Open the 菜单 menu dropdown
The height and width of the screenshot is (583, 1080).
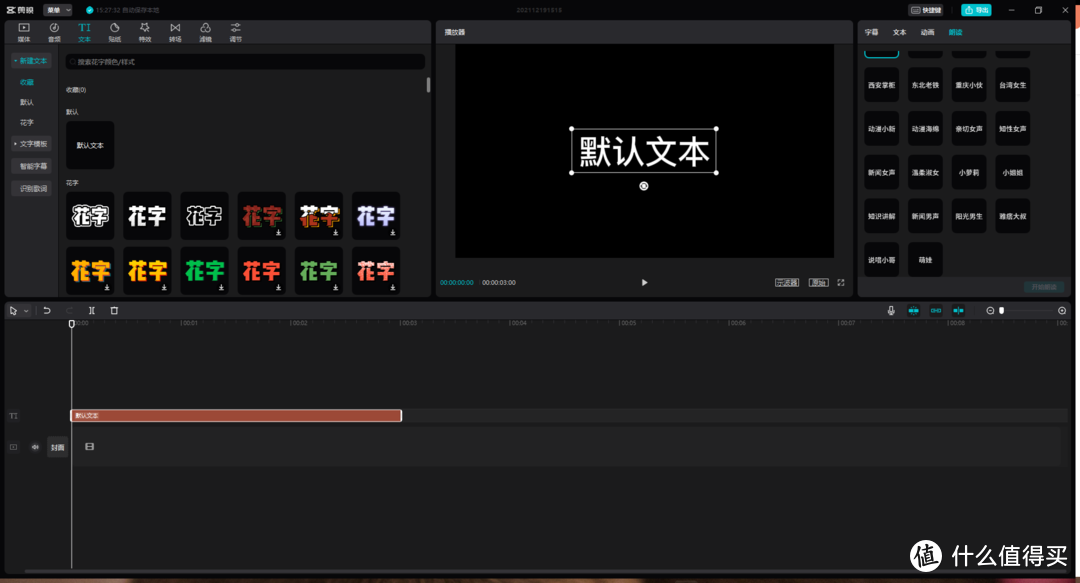pos(58,10)
